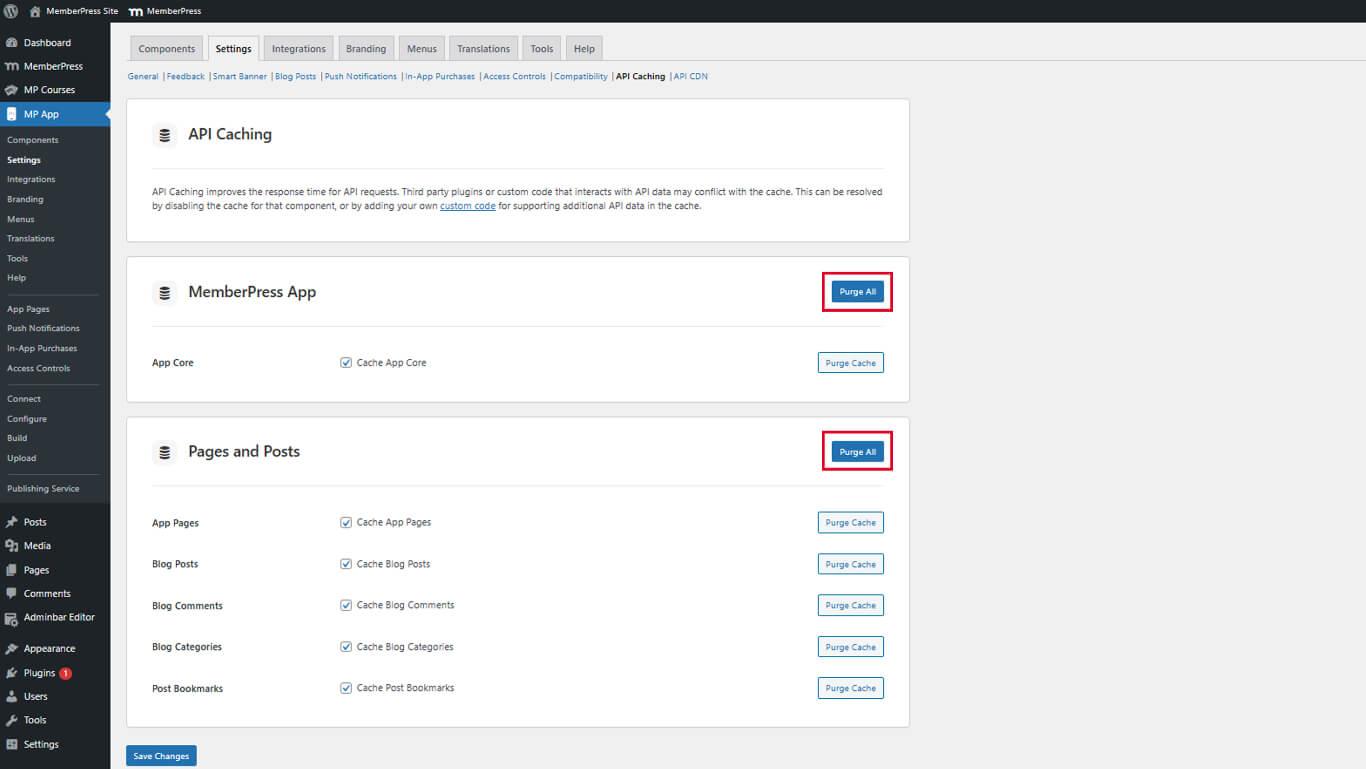Open the WordPress logo menu

(x=10, y=11)
